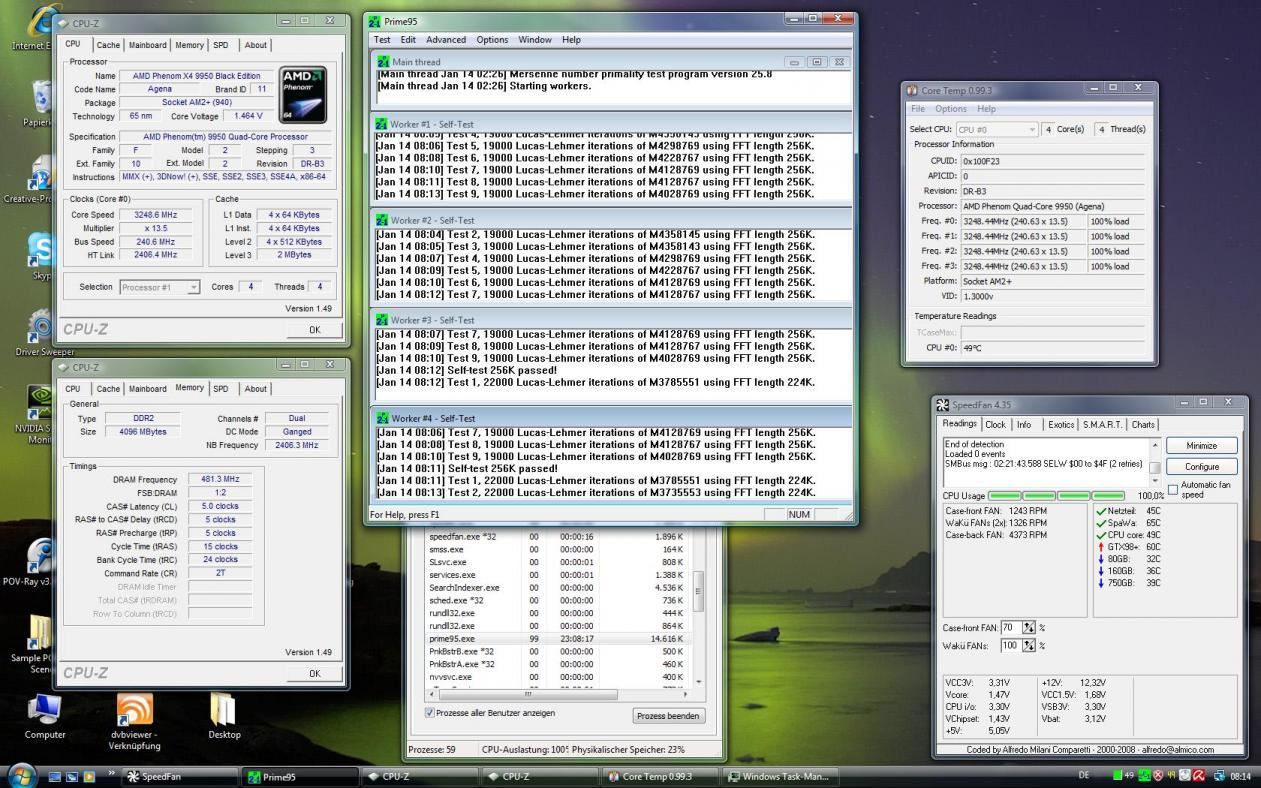
Task: Select the SearchIndexer.exe process row
Action: pyautogui.click(x=558, y=588)
